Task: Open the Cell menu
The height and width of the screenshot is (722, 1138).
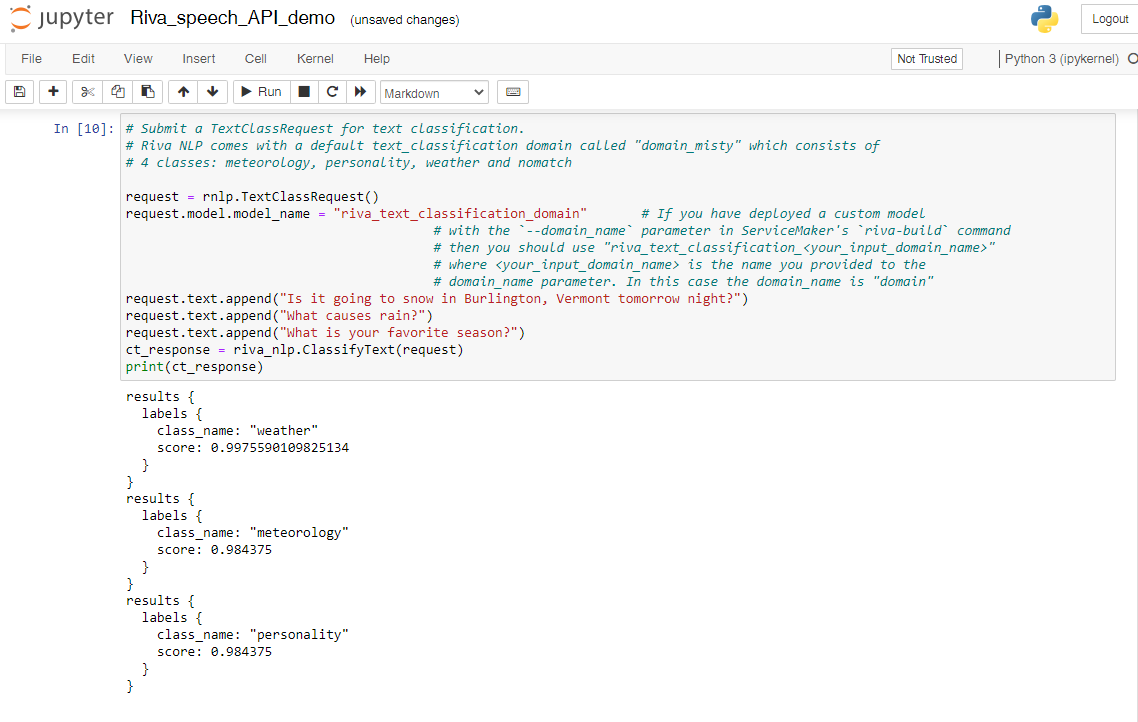Action: click(x=255, y=59)
